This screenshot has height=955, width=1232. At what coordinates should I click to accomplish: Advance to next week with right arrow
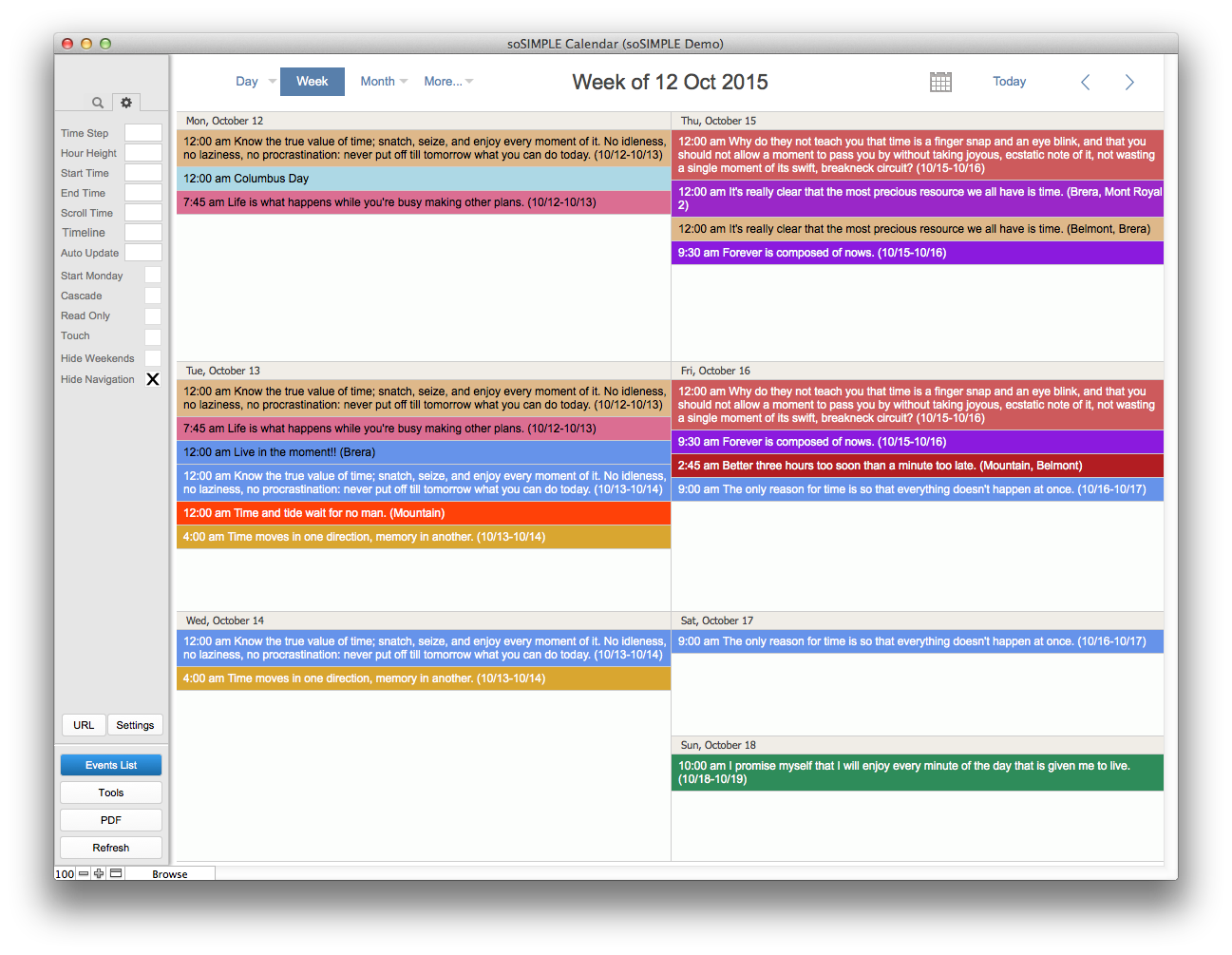point(1129,83)
